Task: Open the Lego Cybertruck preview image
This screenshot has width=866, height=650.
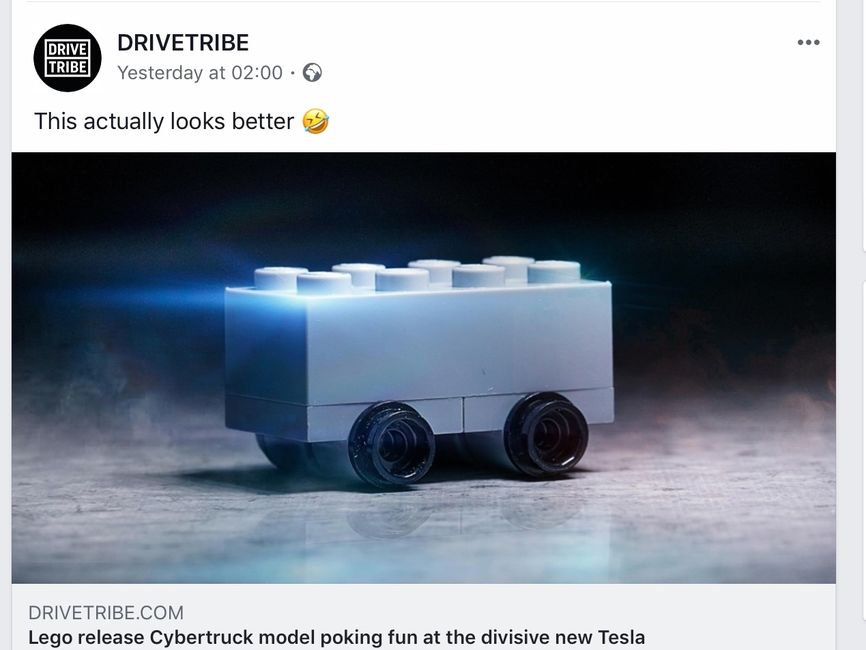Action: [x=424, y=368]
